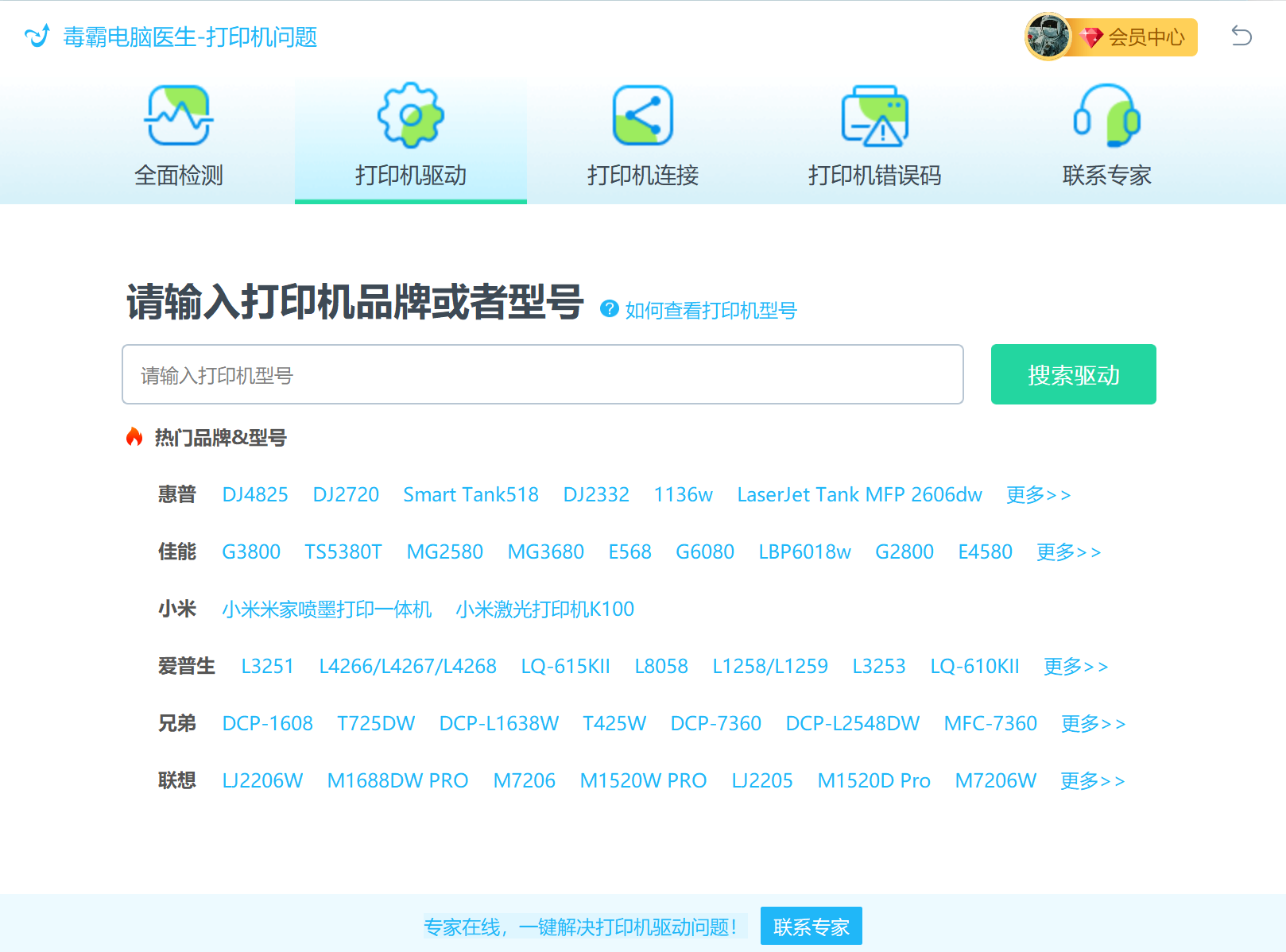Click the 打印机驱动 gear icon
This screenshot has width=1286, height=952.
click(410, 115)
